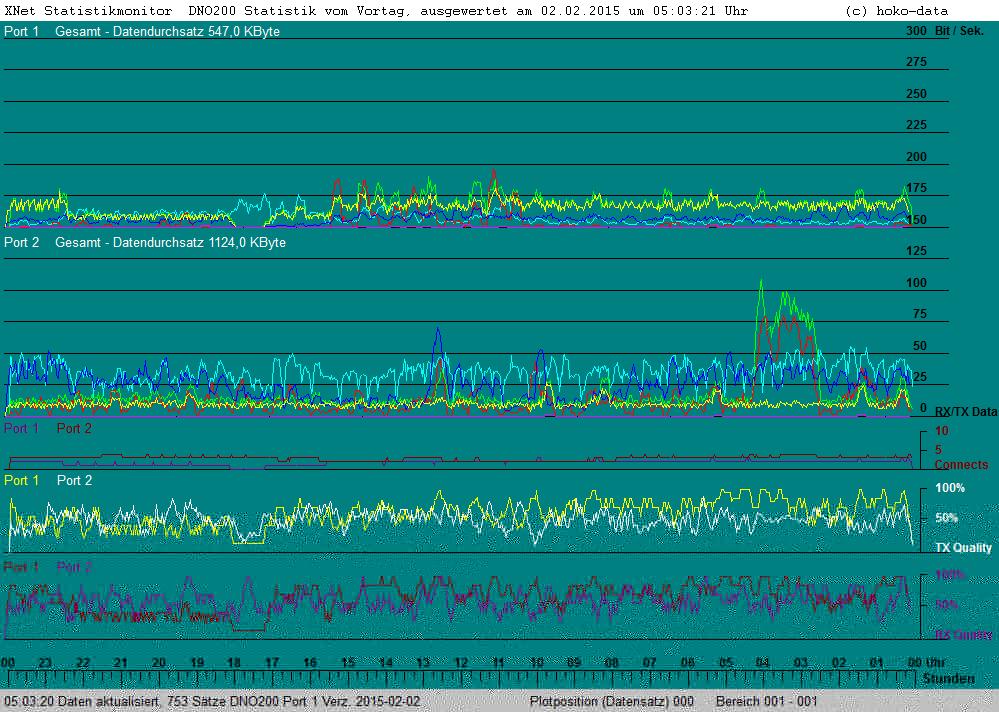Click the 'Bit / Sek.' axis unit label
Viewport: 999px width, 712px height.
click(x=959, y=31)
